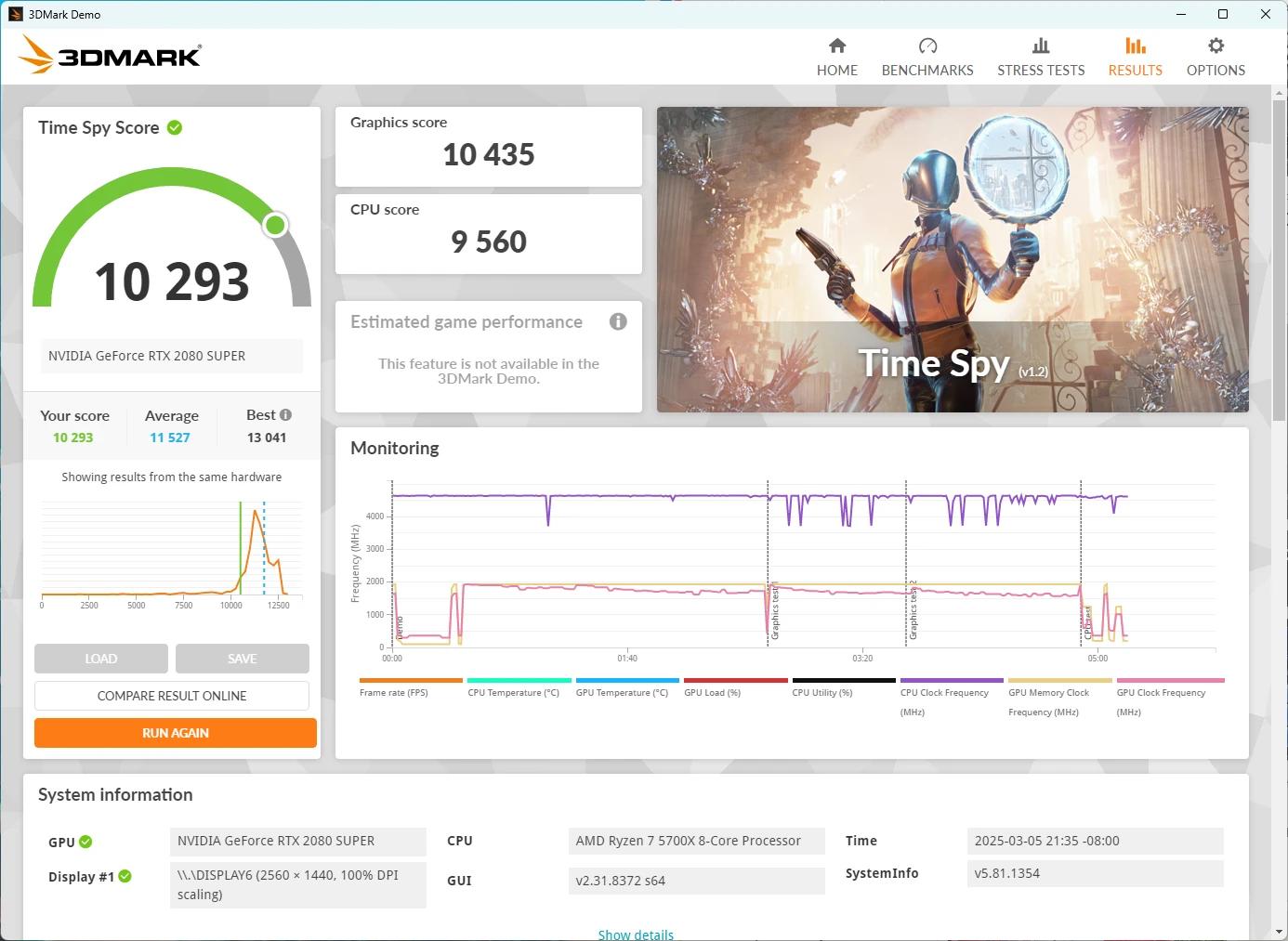Click the orange Frame rate legend swatch
This screenshot has height=941, width=1288.
[x=410, y=680]
